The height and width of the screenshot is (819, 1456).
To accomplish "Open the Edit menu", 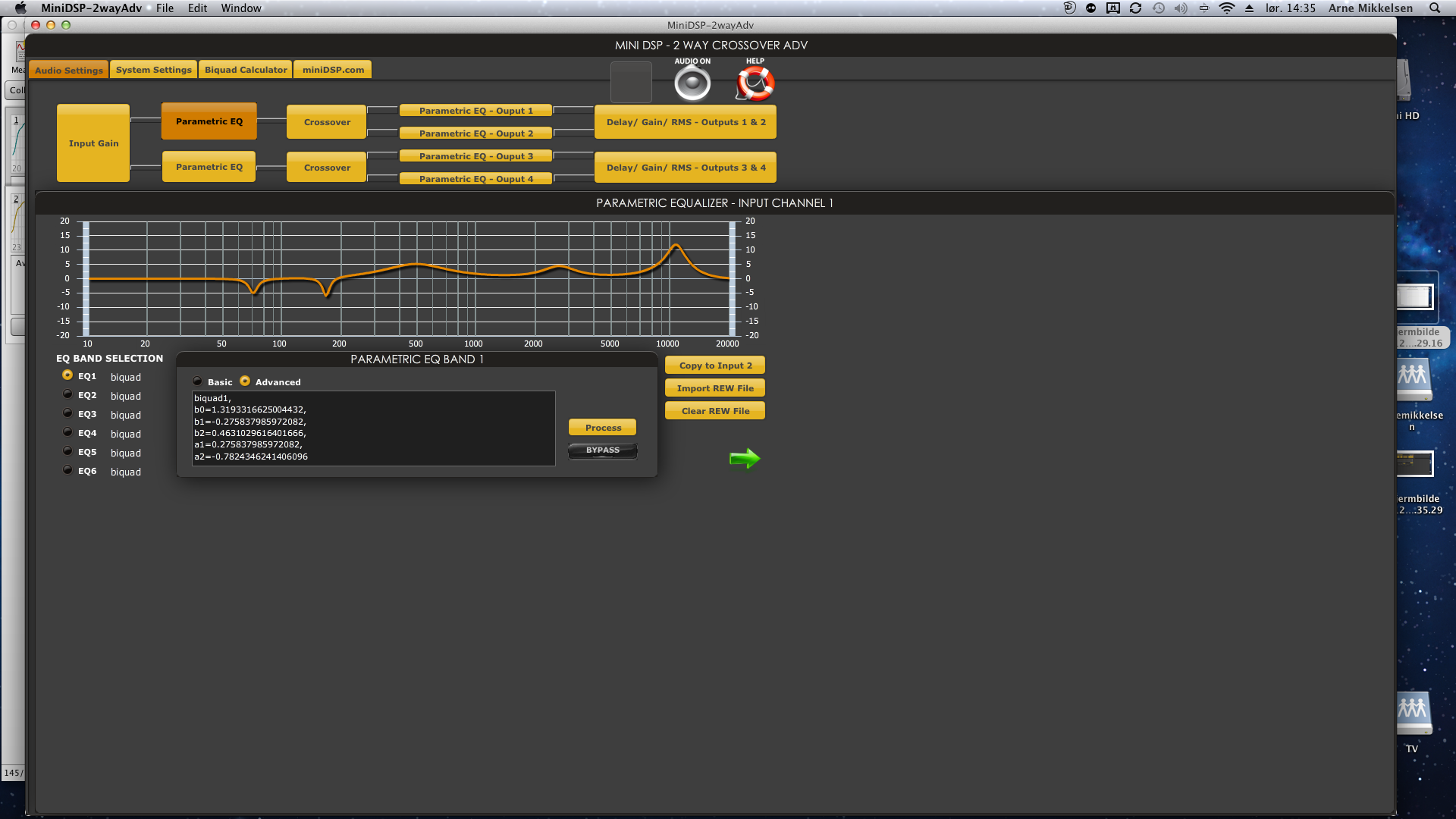I will (x=197, y=8).
